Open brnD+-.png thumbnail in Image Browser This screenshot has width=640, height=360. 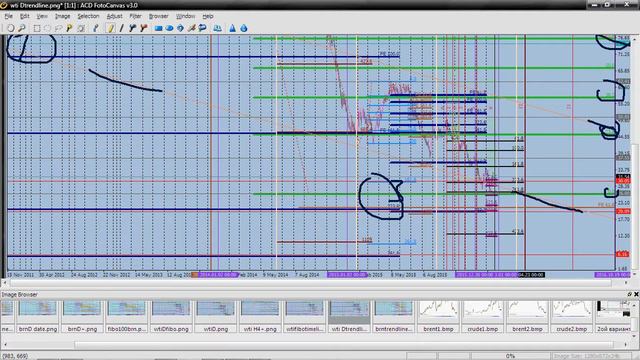point(82,316)
